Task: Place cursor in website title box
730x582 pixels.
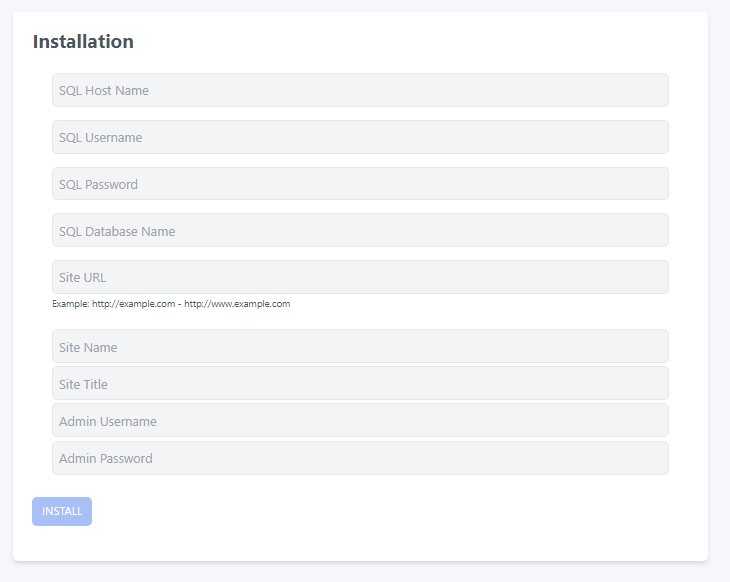Action: click(360, 384)
